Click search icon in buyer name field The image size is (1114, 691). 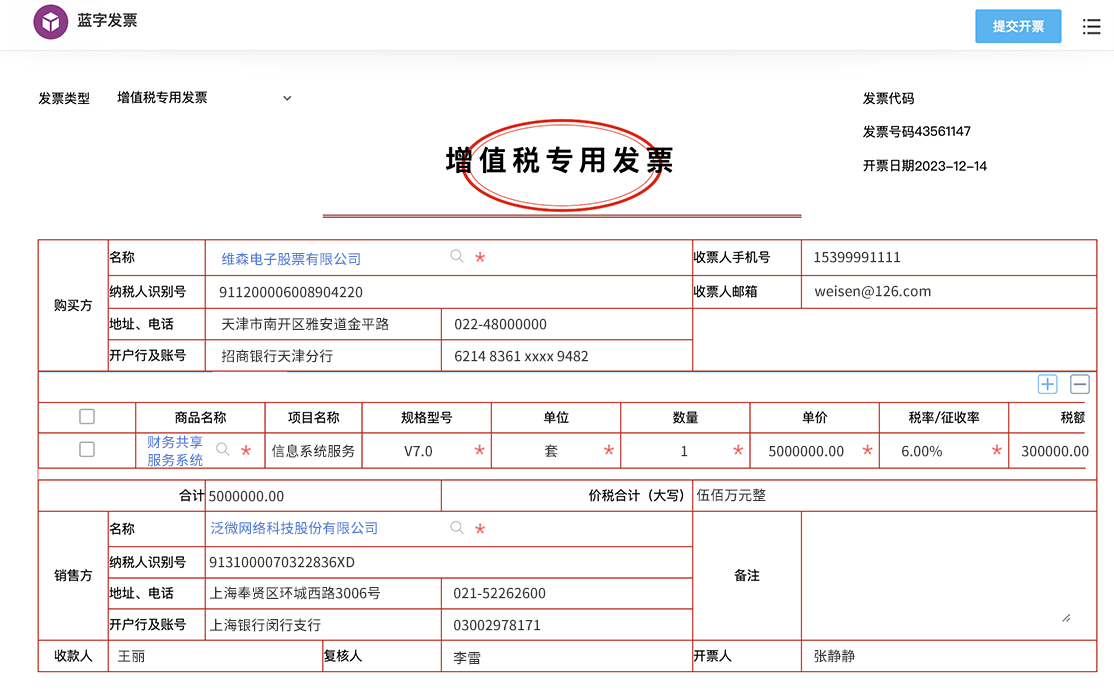tap(457, 257)
